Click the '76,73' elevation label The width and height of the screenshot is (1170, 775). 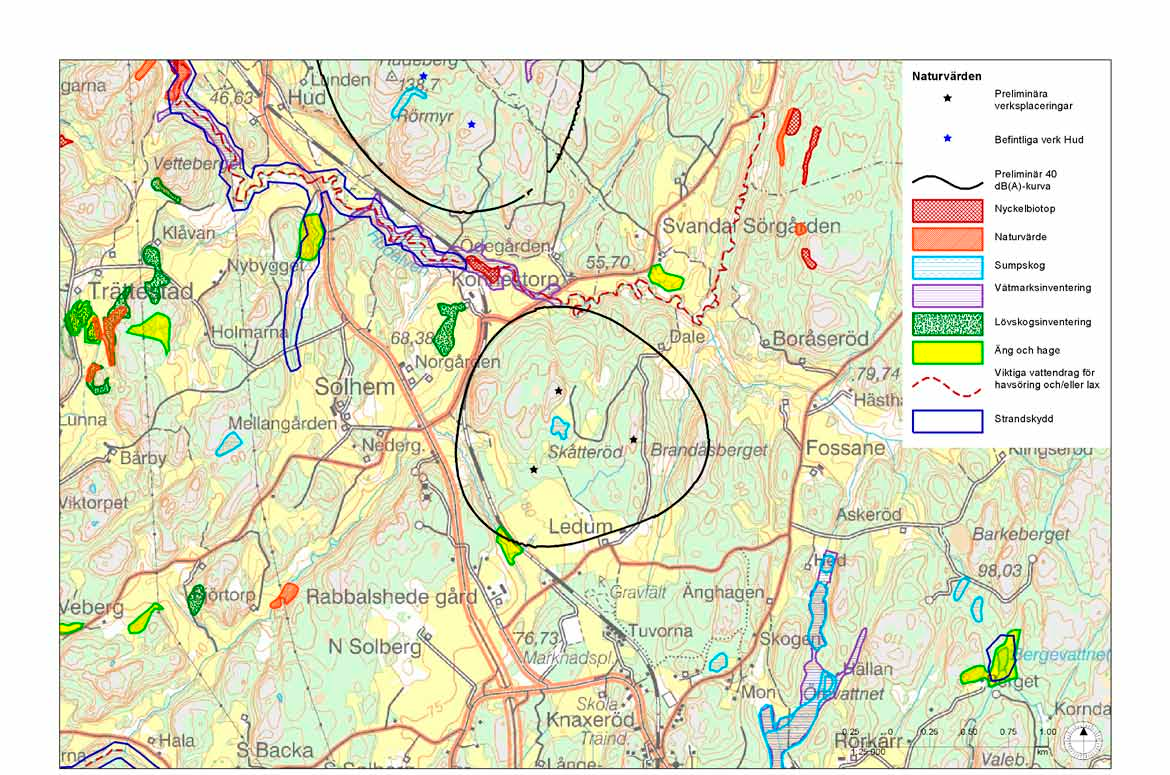(x=536, y=638)
